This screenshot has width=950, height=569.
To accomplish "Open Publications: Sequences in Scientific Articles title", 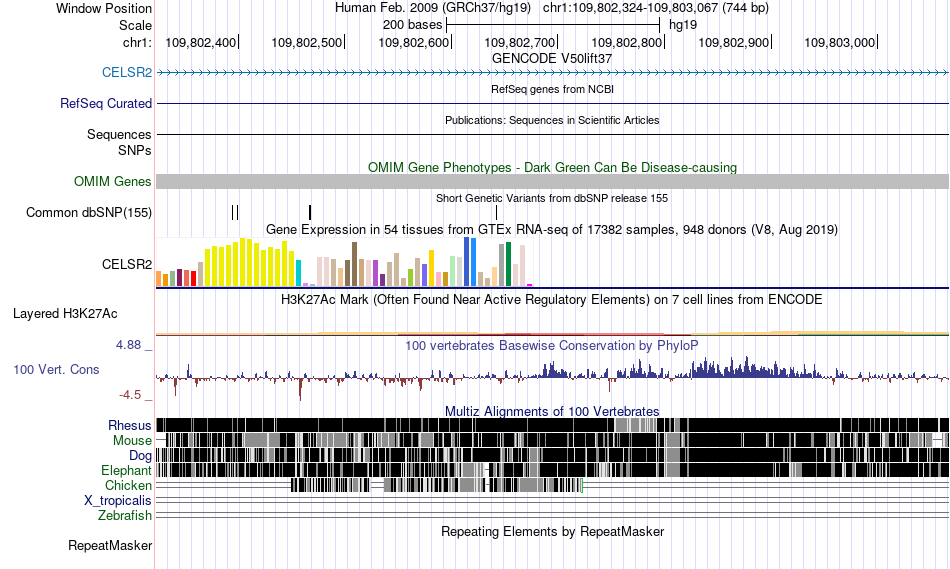I will [x=552, y=120].
